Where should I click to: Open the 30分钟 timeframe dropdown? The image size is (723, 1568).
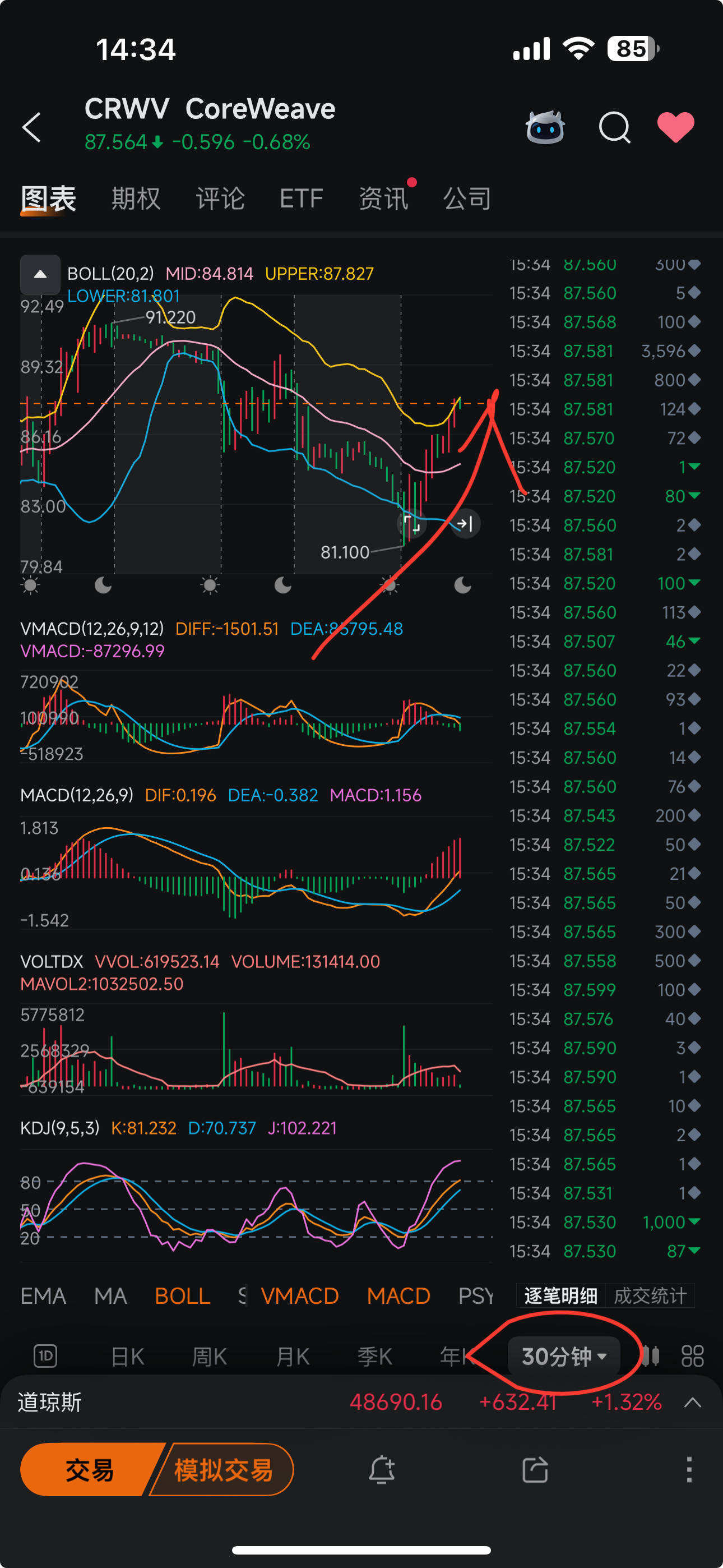(564, 1356)
